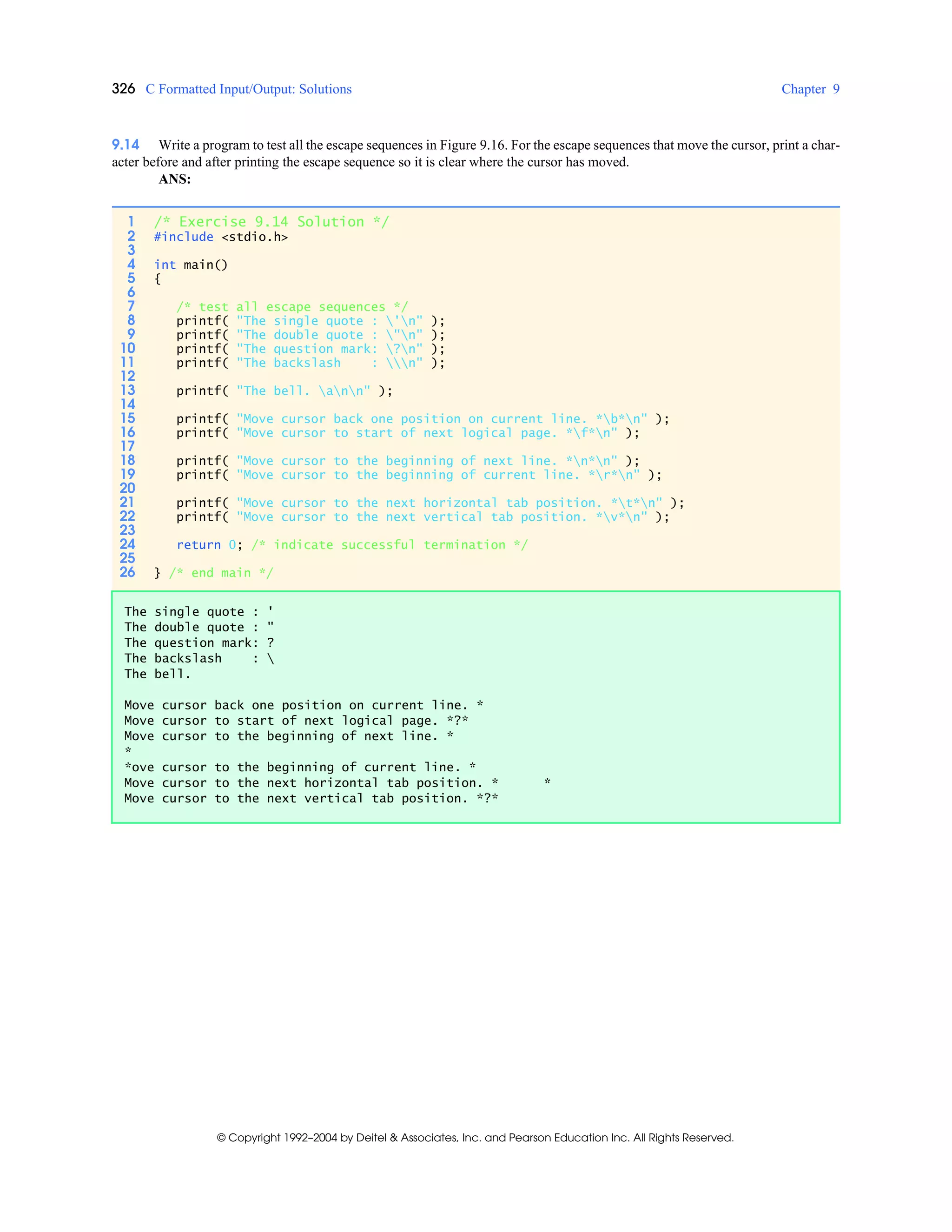952x1232 pixels.
Task: Click the '/* end main */' comment
Action: (x=221, y=573)
